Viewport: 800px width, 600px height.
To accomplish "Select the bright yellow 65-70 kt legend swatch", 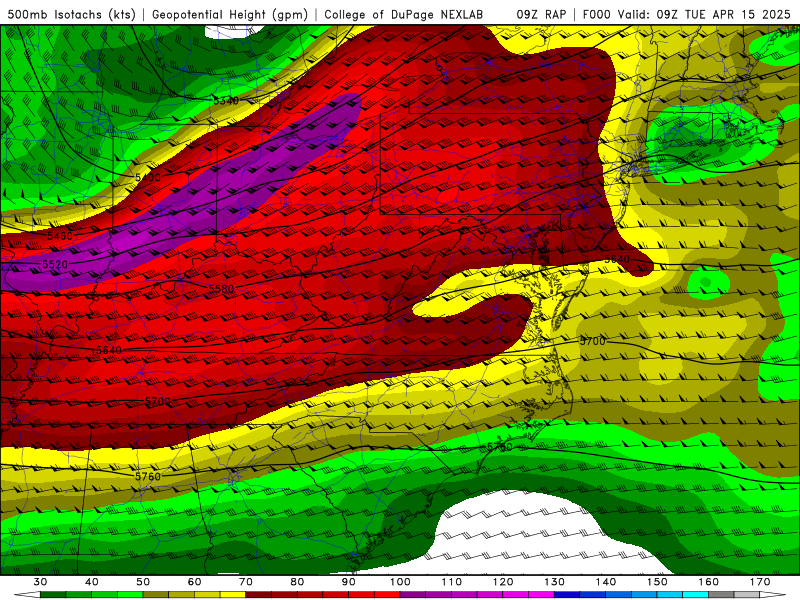I will [233, 595].
